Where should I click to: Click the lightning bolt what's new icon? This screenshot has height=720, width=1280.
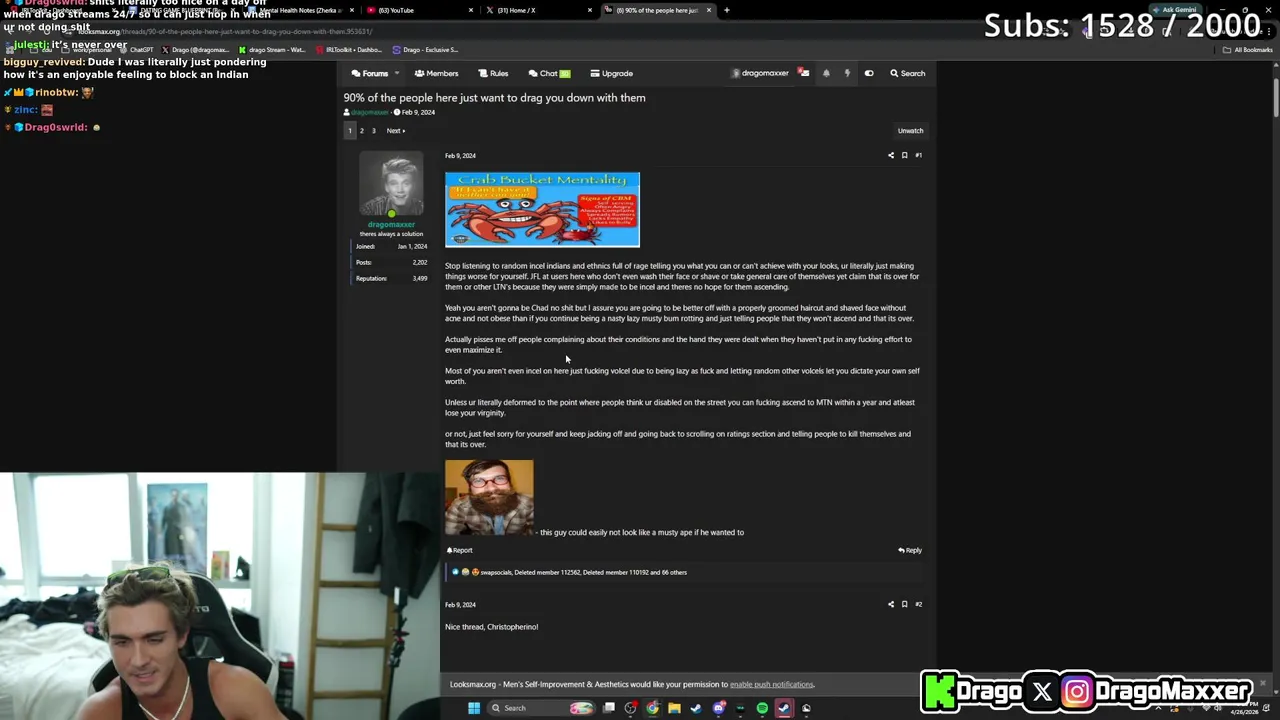click(847, 73)
